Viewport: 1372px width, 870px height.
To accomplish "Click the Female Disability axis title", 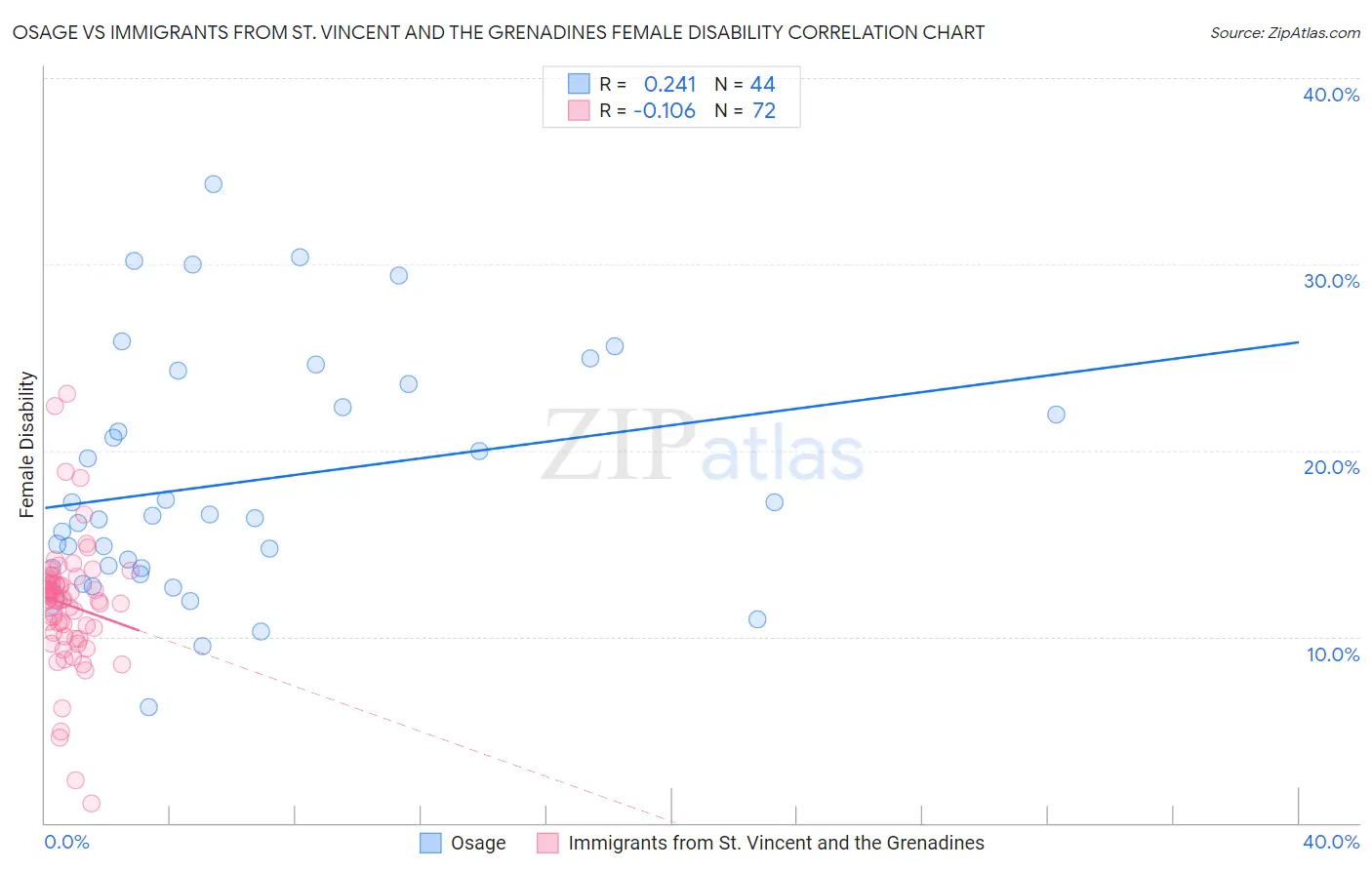I will coord(27,445).
